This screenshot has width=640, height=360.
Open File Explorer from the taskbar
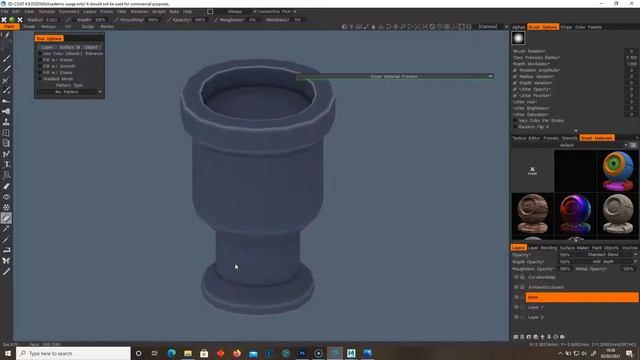click(x=188, y=353)
